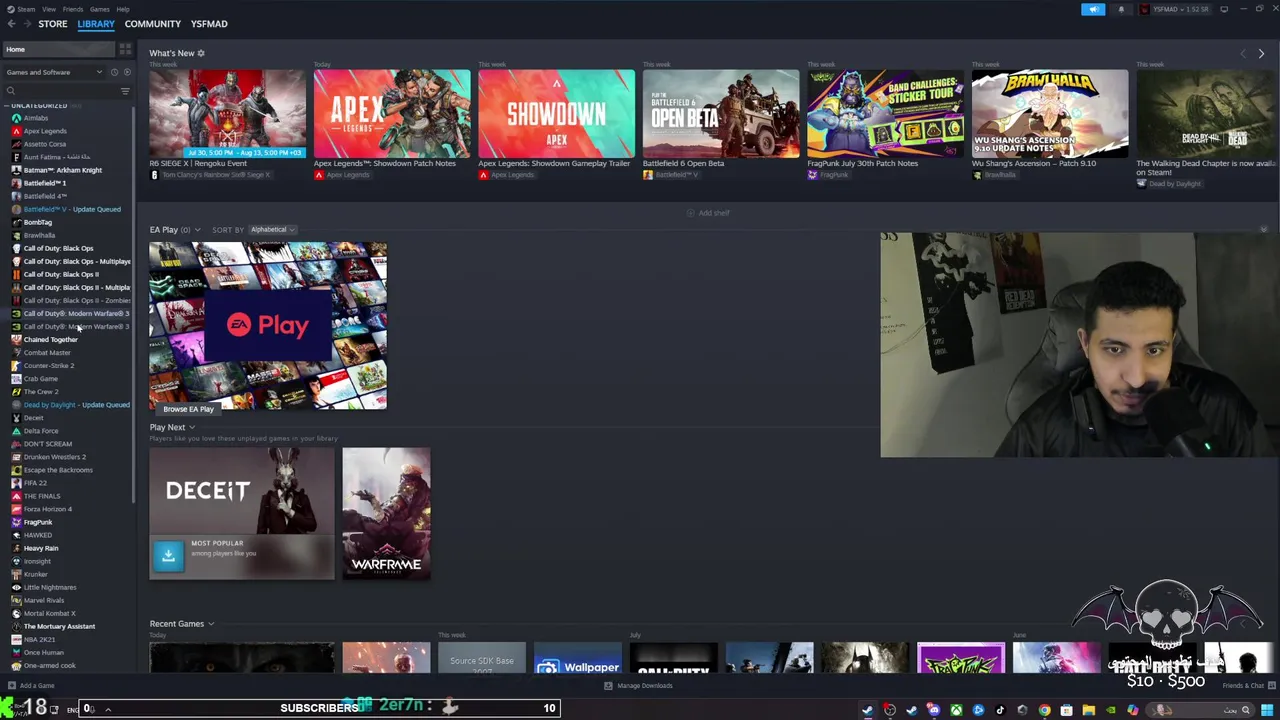1280x720 pixels.
Task: Select Marvel Rivals in game list
Action: (43, 600)
